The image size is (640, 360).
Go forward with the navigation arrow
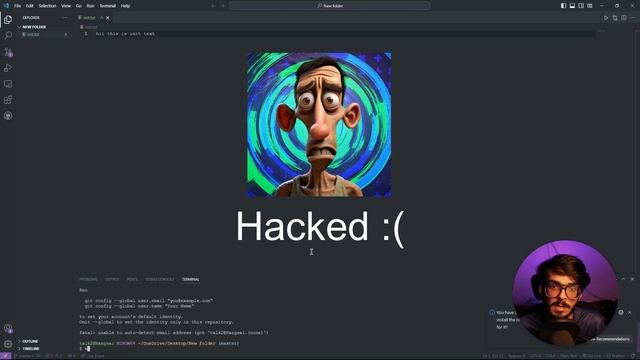pyautogui.click(x=223, y=6)
